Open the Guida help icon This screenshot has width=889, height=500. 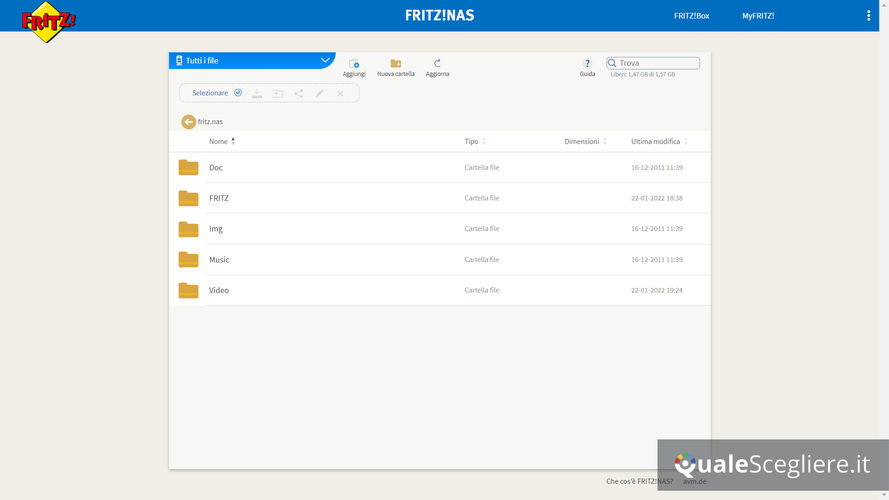pos(587,64)
